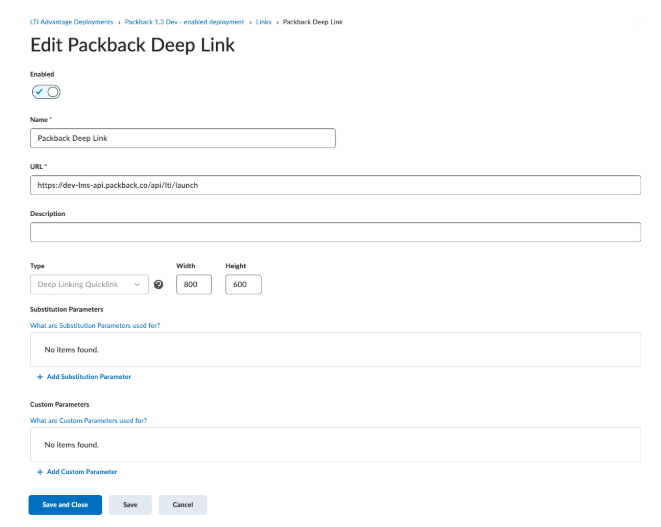Viewport: 661px width, 527px height.
Task: Open 'What are Custom Parameters used for?' link
Action: [89, 420]
